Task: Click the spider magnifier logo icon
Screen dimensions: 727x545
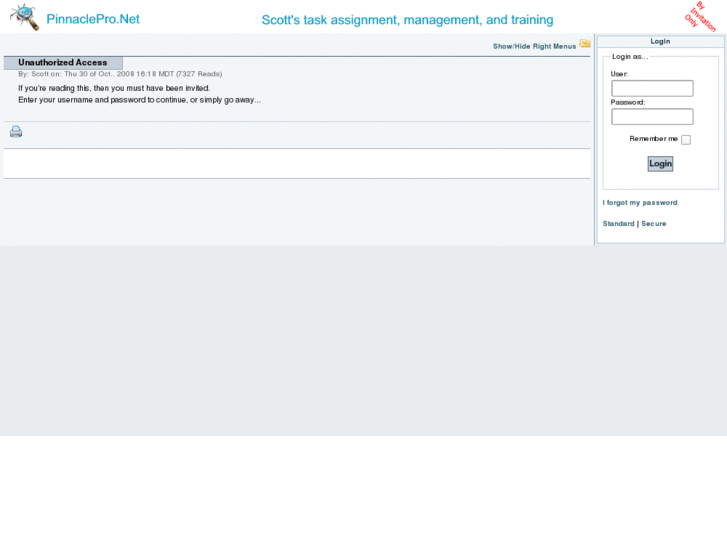Action: 25,17
